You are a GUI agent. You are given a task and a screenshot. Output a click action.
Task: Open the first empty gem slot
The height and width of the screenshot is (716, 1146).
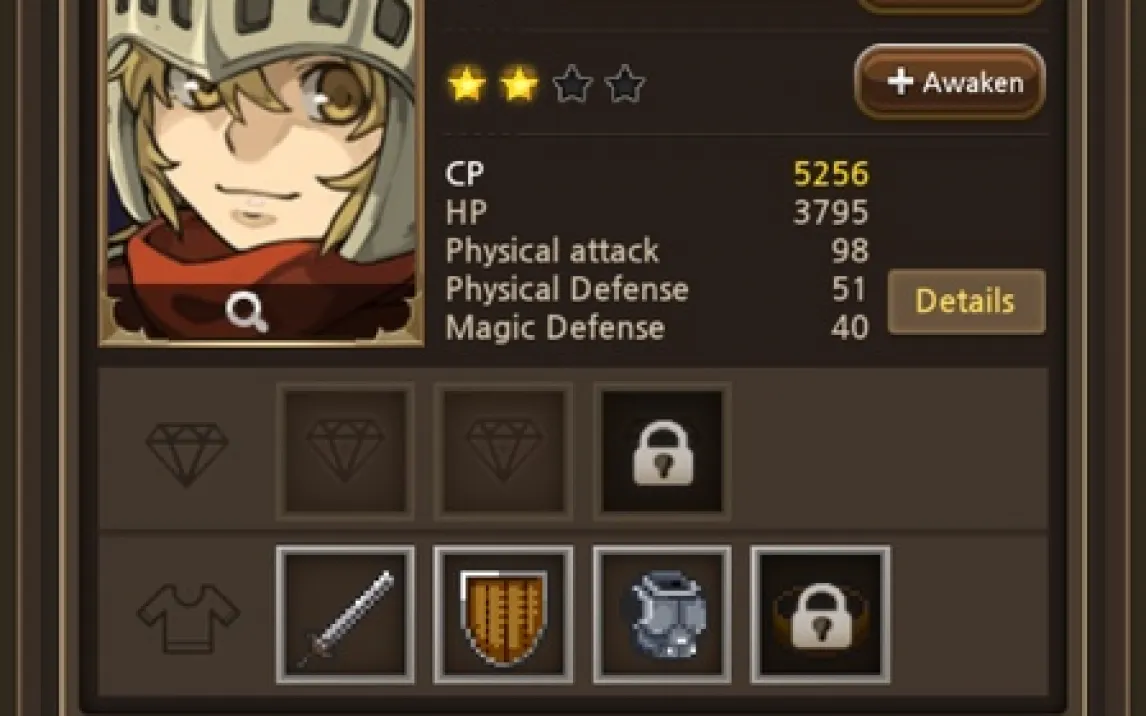pyautogui.click(x=345, y=452)
